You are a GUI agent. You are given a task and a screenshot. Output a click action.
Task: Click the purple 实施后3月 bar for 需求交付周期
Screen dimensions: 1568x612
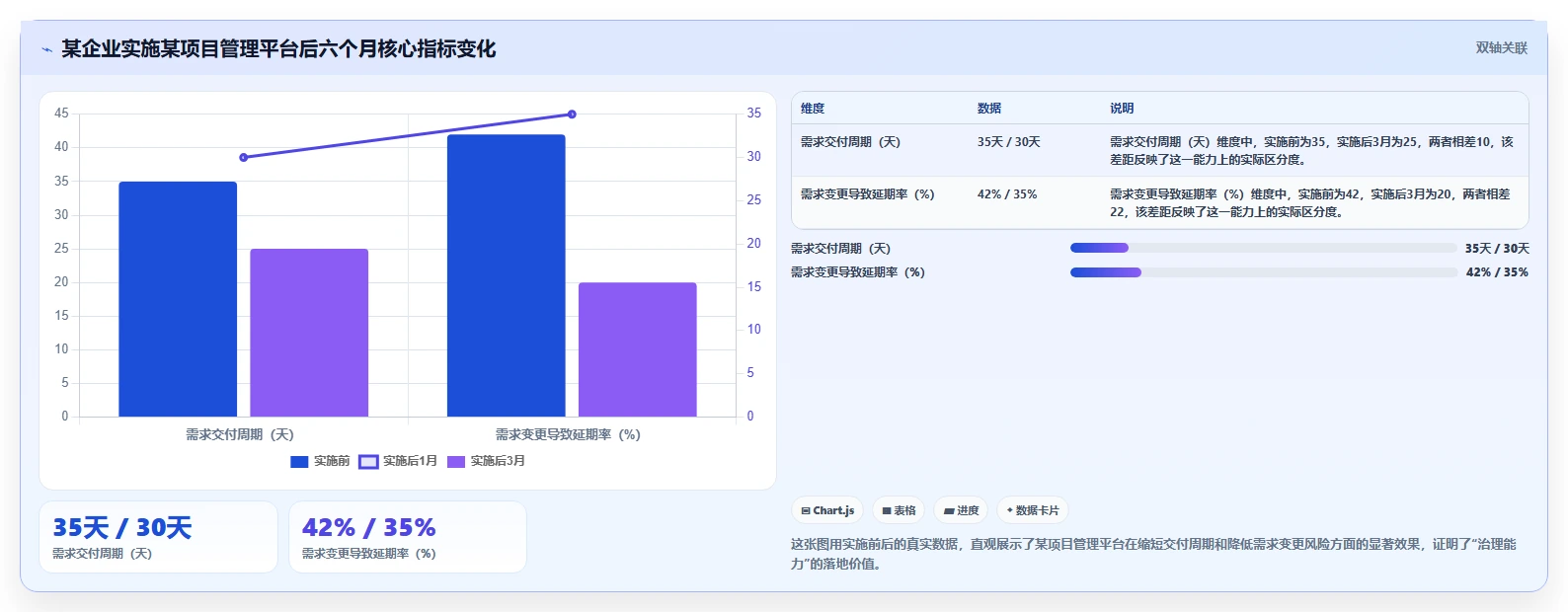click(309, 333)
